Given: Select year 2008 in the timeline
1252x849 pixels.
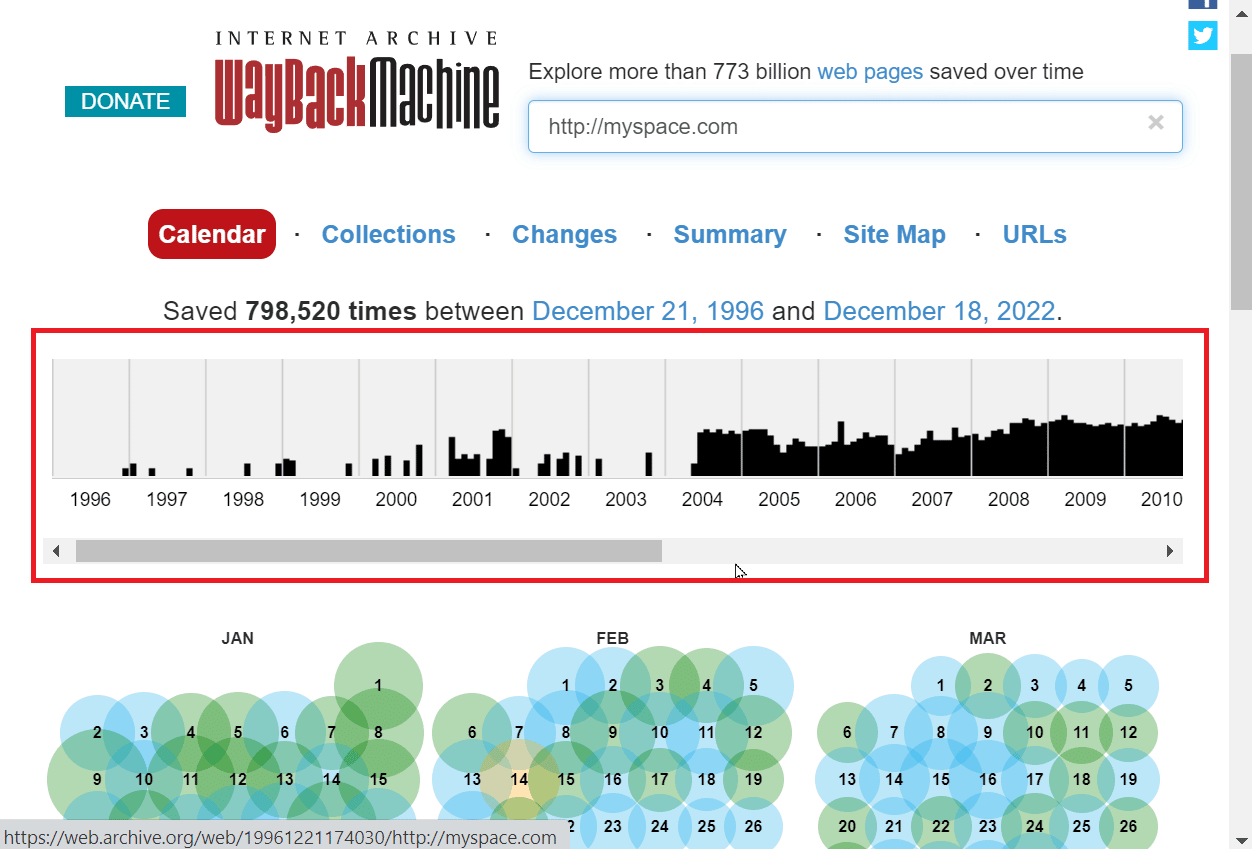Looking at the screenshot, I should click(x=1008, y=499).
